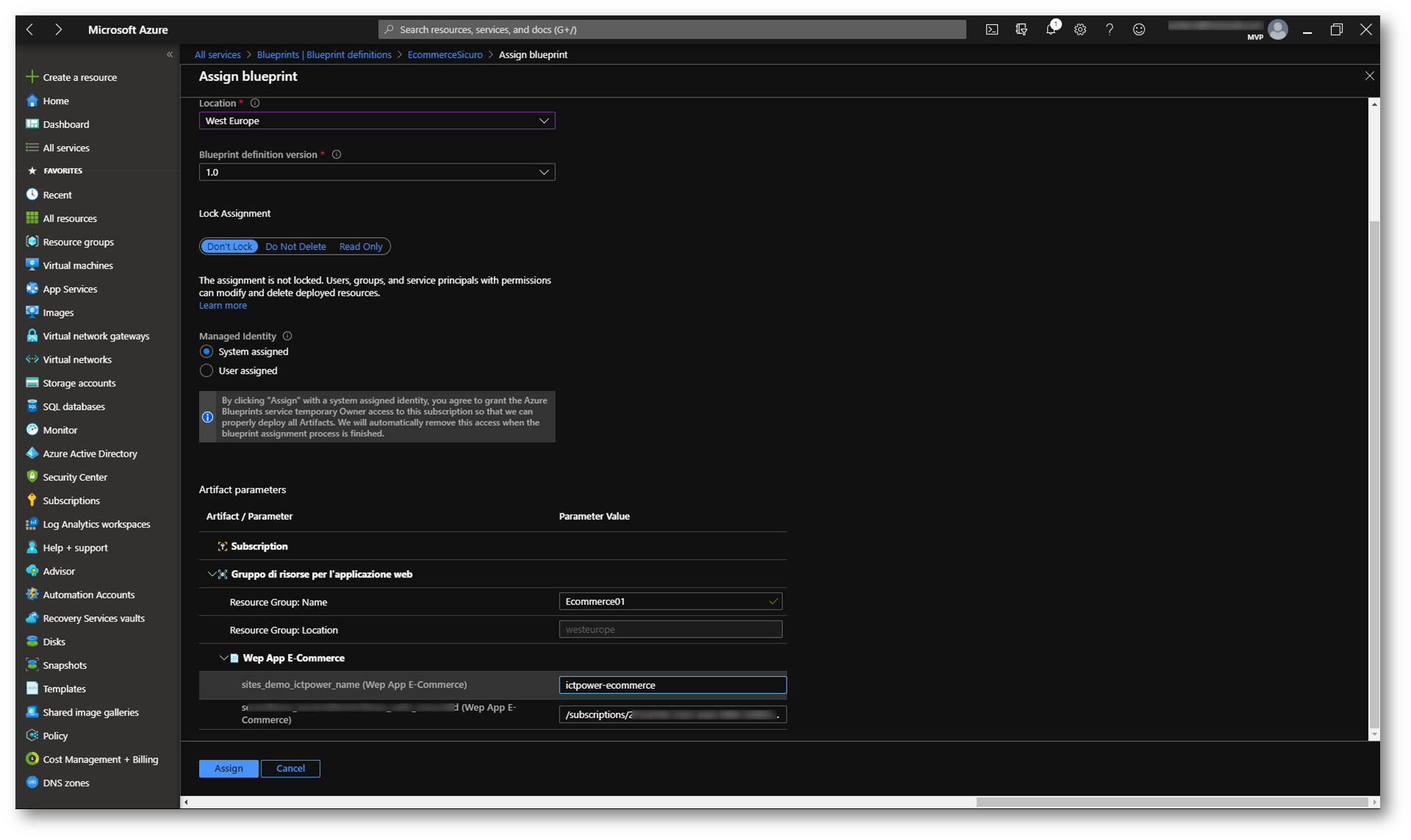The width and height of the screenshot is (1411, 840).
Task: Click the Cancel button
Action: (290, 768)
